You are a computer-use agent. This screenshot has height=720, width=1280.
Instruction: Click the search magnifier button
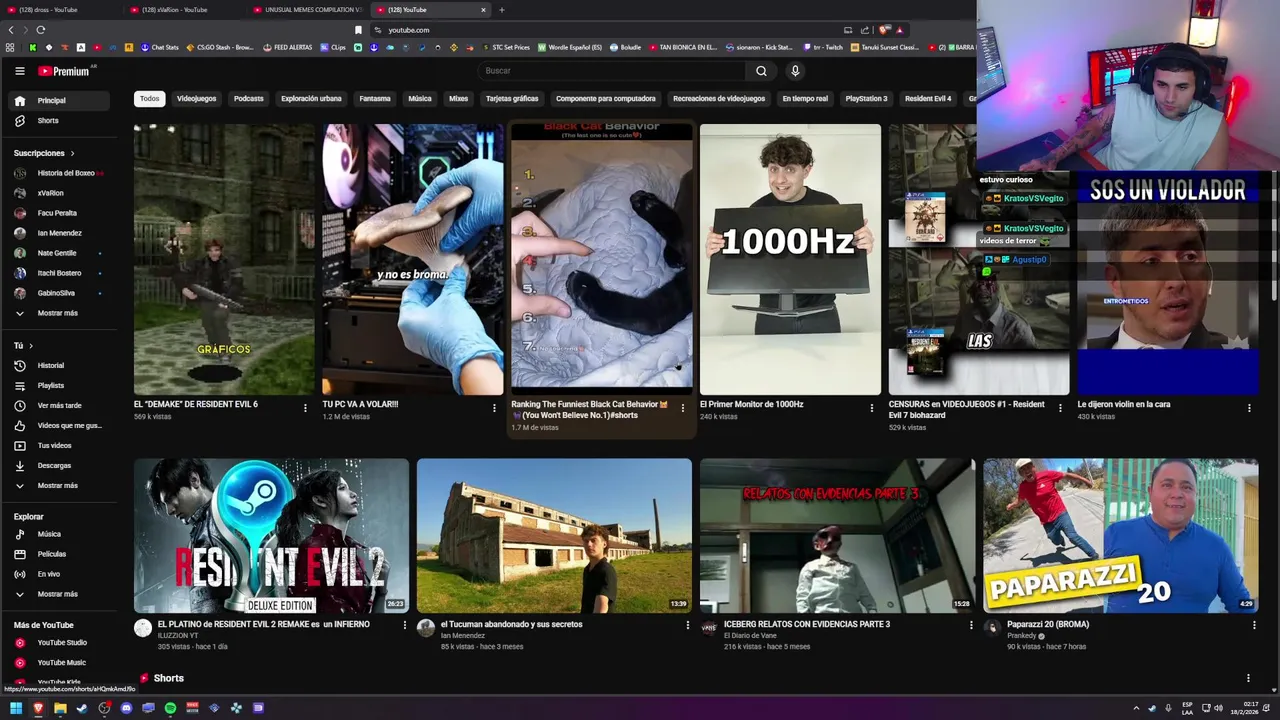(x=761, y=71)
